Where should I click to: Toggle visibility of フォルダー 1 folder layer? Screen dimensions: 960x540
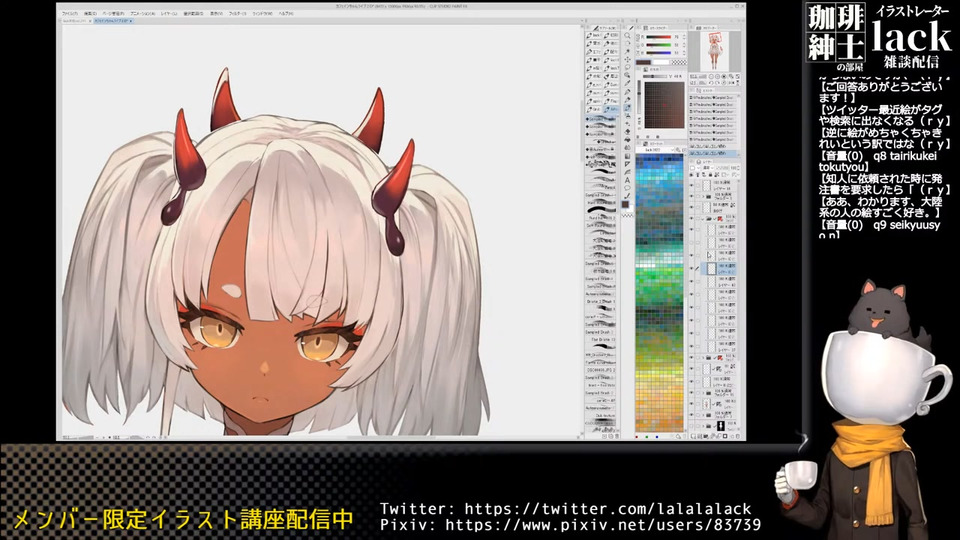click(692, 197)
